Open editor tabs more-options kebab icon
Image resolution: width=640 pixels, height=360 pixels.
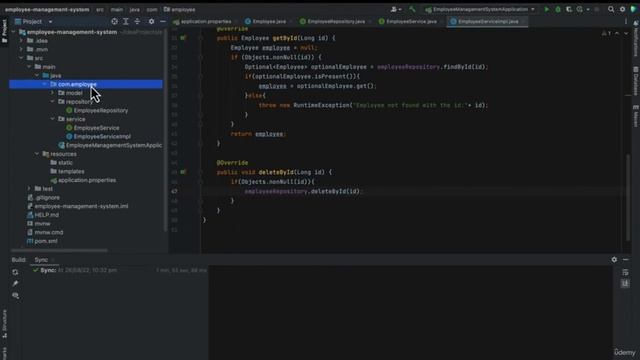point(626,21)
